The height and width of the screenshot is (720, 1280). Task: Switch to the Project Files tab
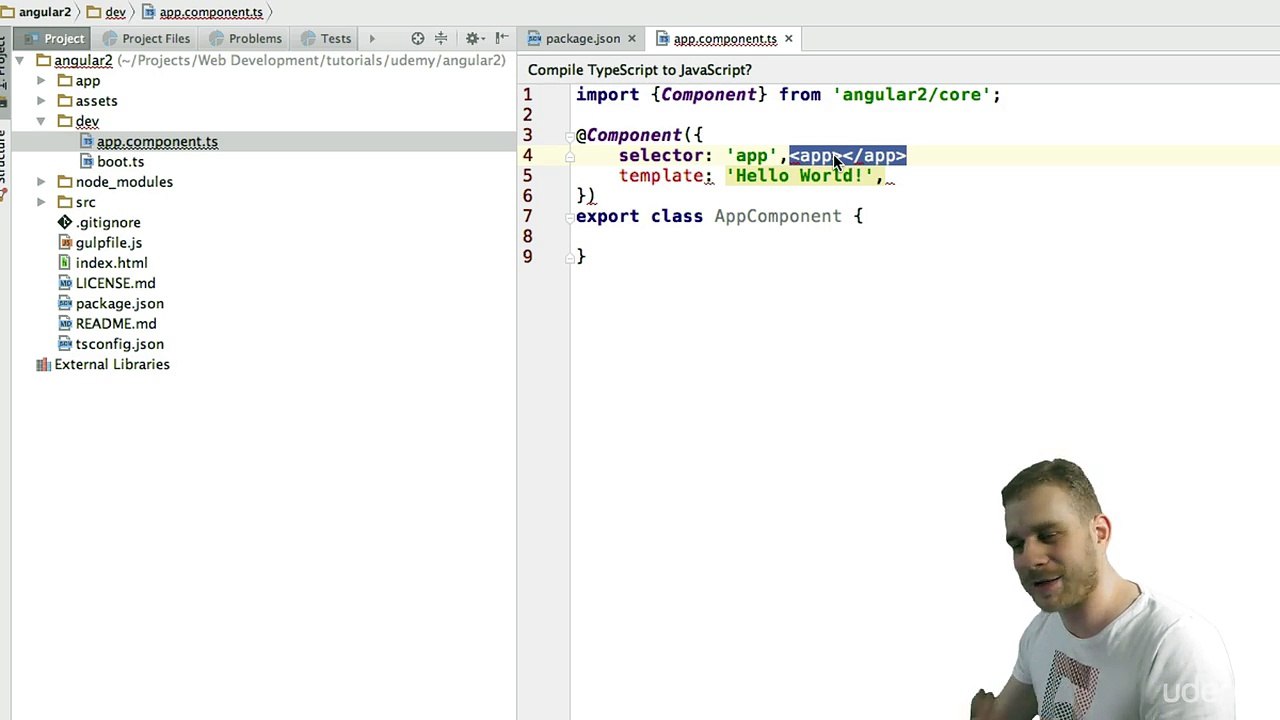[146, 38]
